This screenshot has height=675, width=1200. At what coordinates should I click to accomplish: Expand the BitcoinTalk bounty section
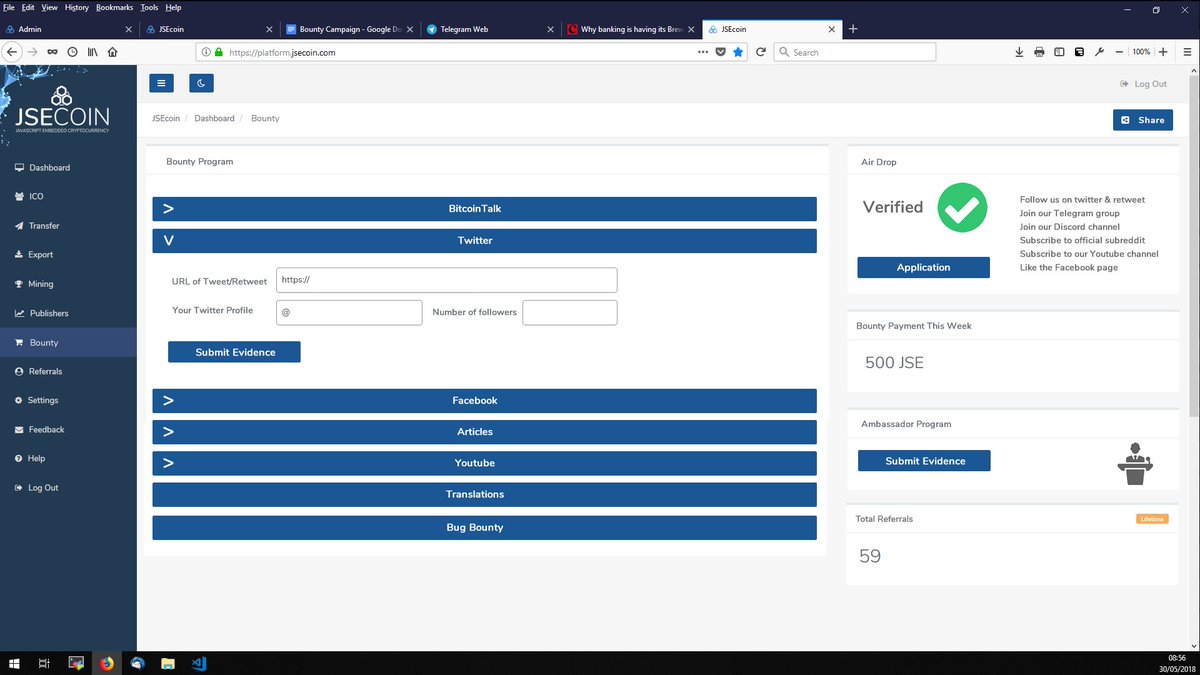click(x=484, y=209)
